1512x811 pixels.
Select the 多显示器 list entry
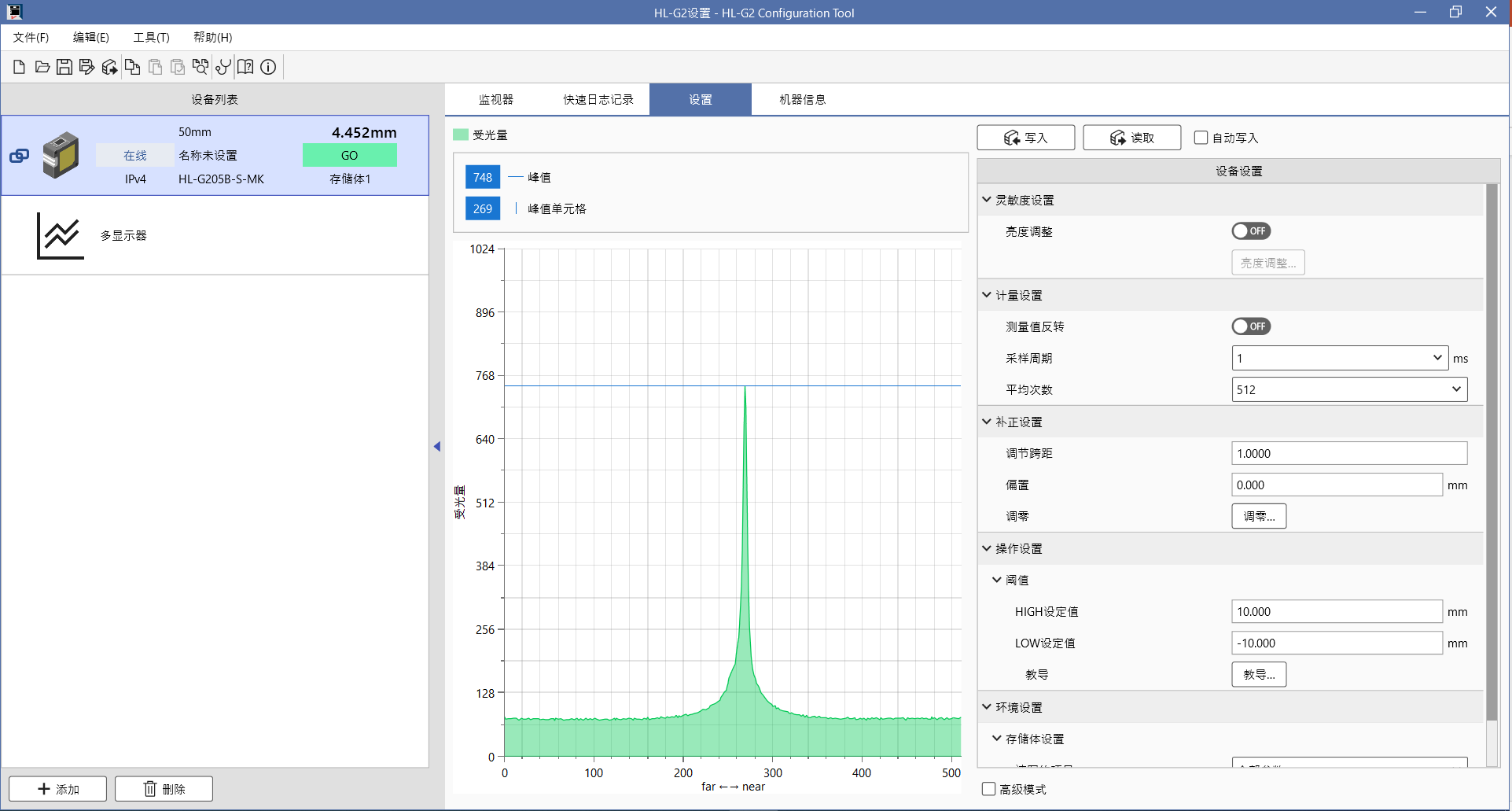pyautogui.click(x=215, y=235)
